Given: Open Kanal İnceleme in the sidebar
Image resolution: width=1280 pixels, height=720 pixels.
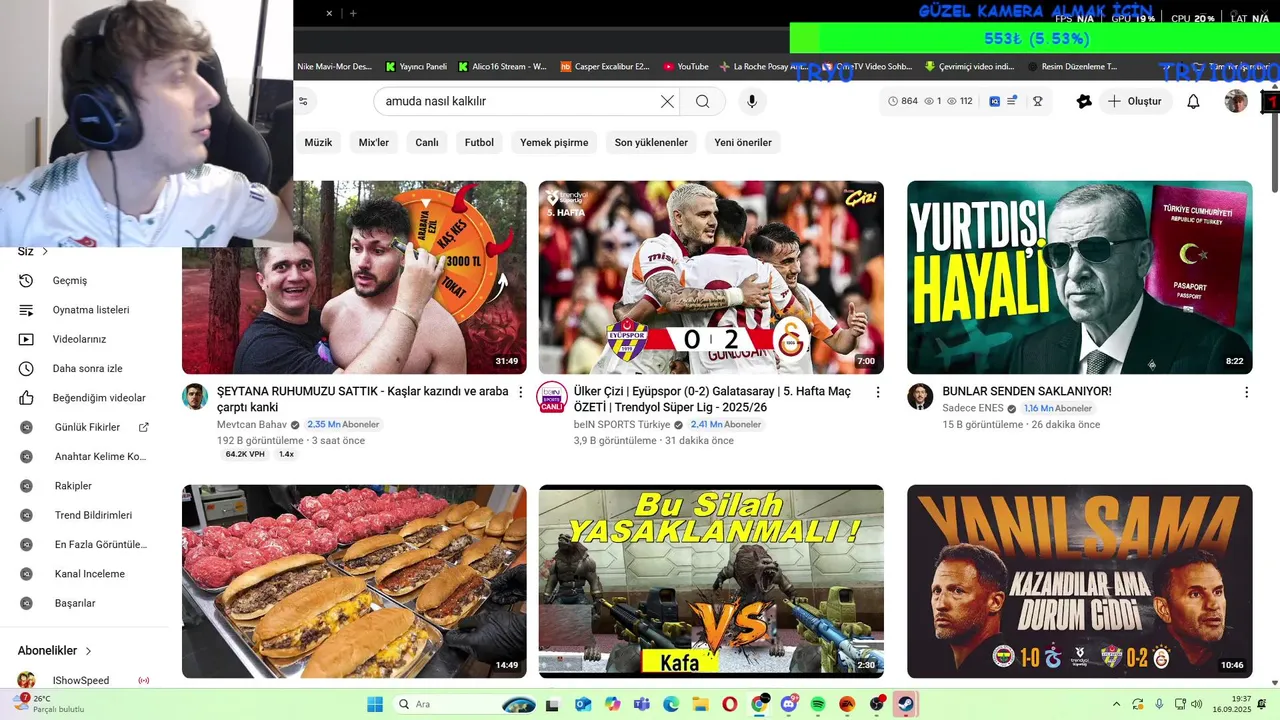Looking at the screenshot, I should (x=90, y=574).
